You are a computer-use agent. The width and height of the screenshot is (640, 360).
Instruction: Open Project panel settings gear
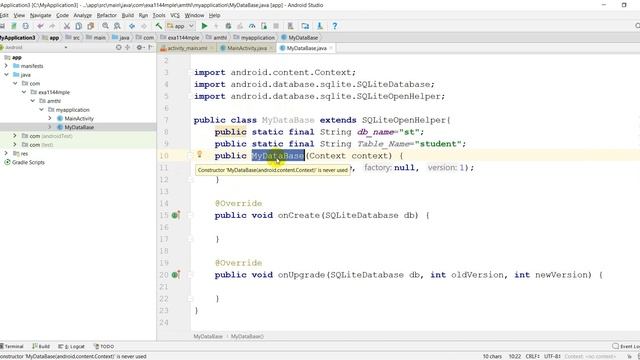(x=140, y=47)
